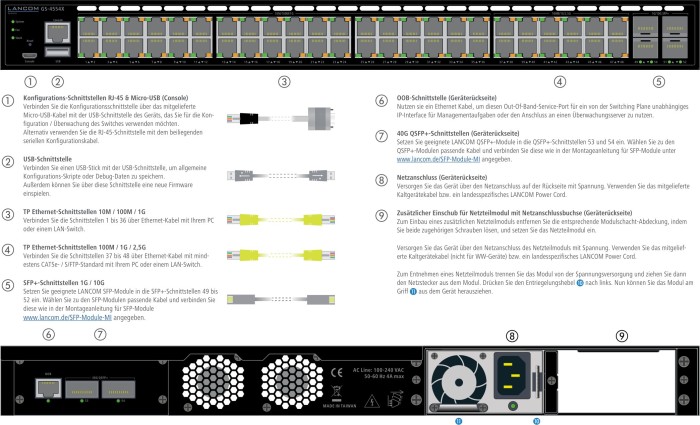Click the Reset pinhole button on the front panel

pyautogui.click(x=30, y=44)
